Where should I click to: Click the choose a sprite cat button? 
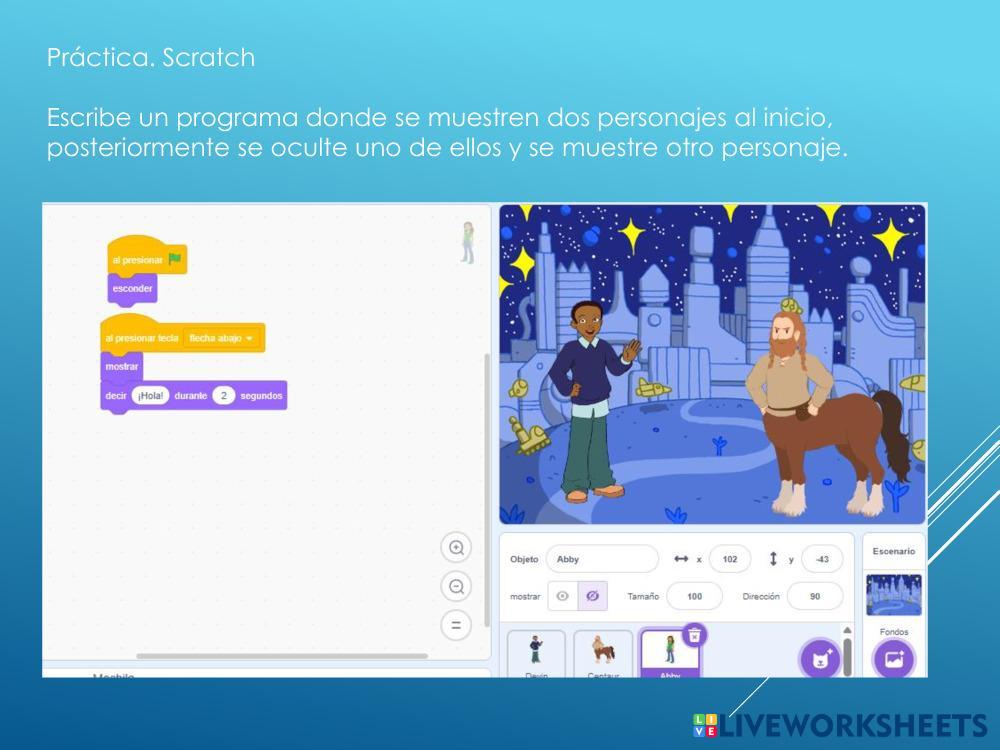[x=819, y=659]
